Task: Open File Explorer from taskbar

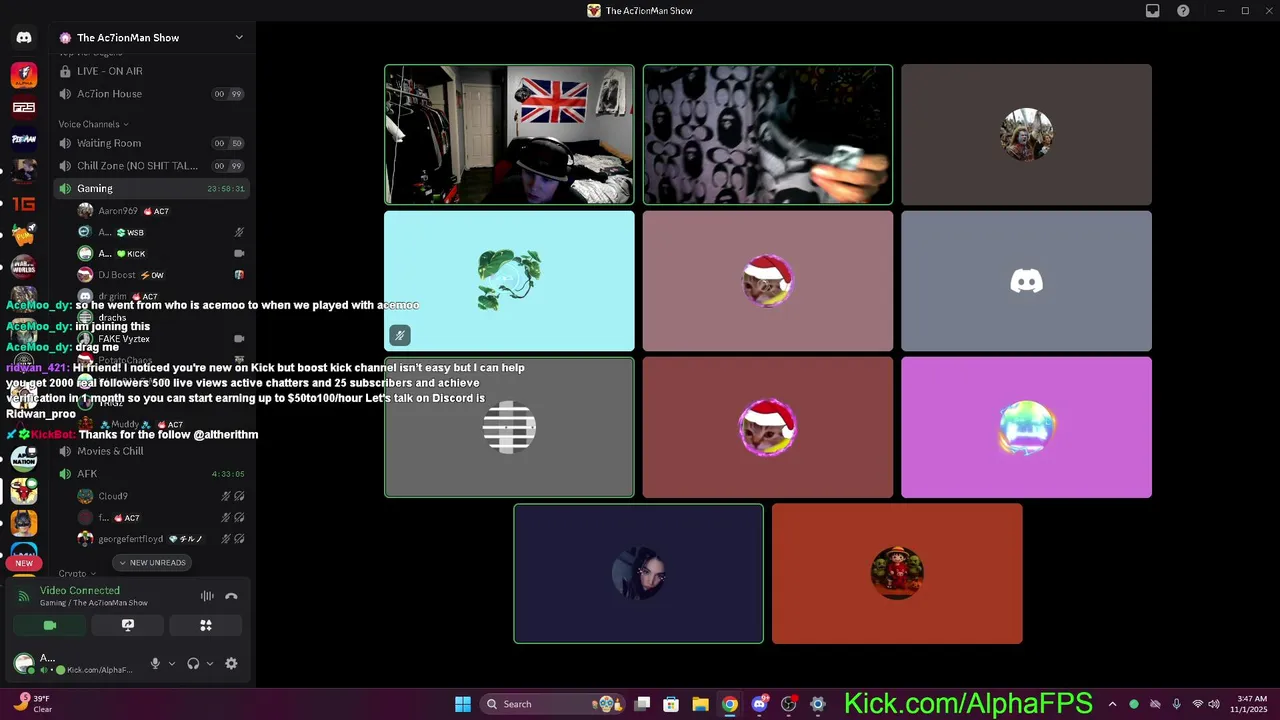Action: coord(700,704)
